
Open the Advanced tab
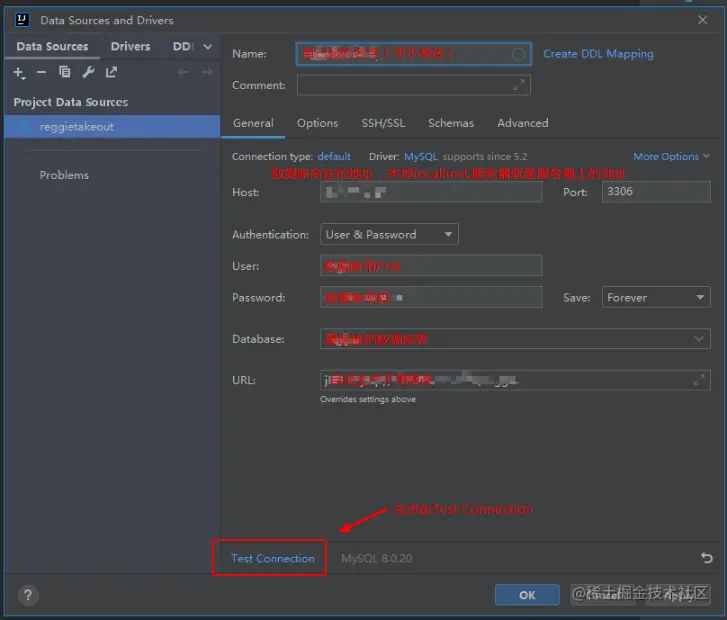click(x=523, y=123)
